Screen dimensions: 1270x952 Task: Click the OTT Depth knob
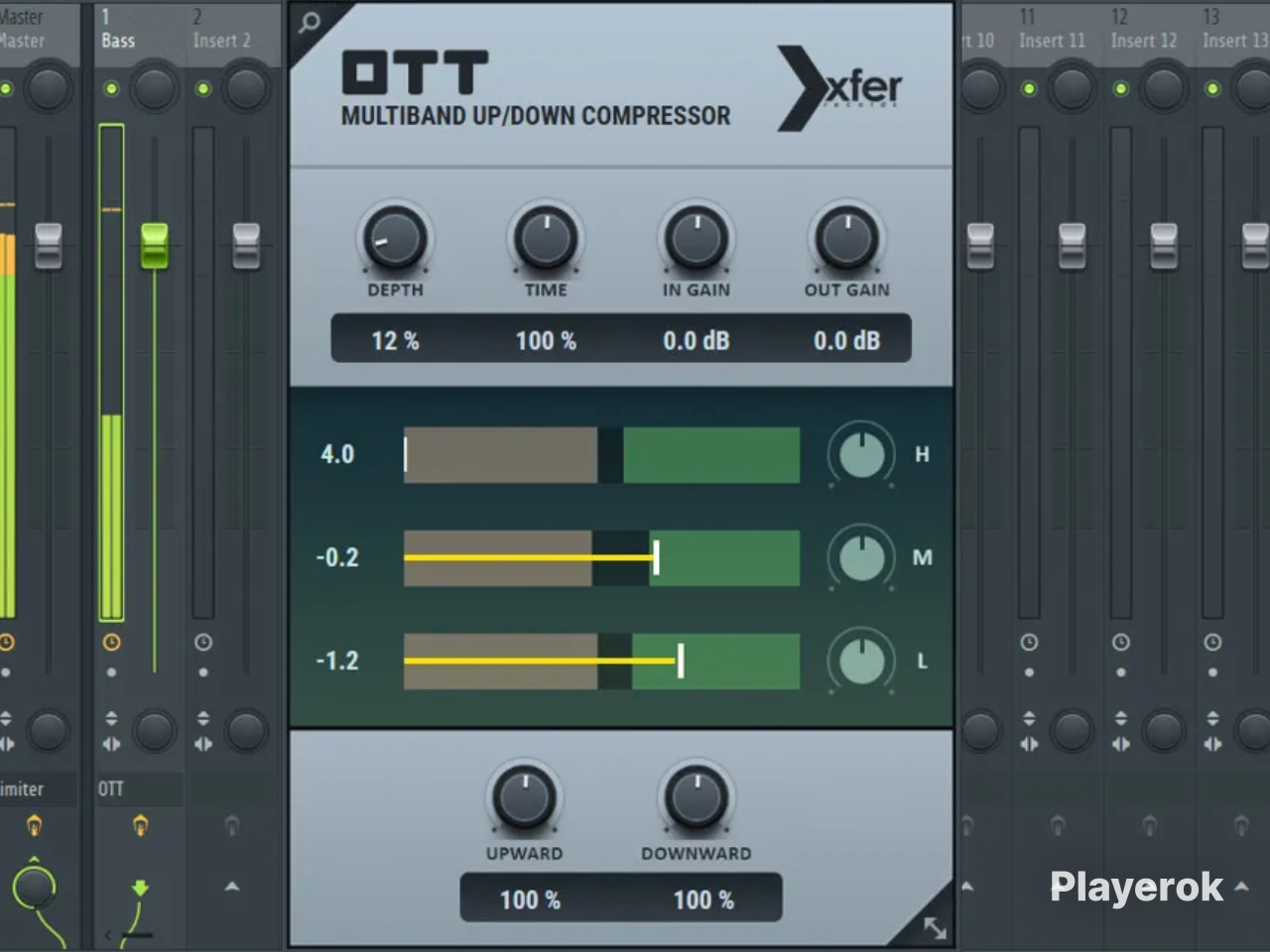(x=395, y=239)
